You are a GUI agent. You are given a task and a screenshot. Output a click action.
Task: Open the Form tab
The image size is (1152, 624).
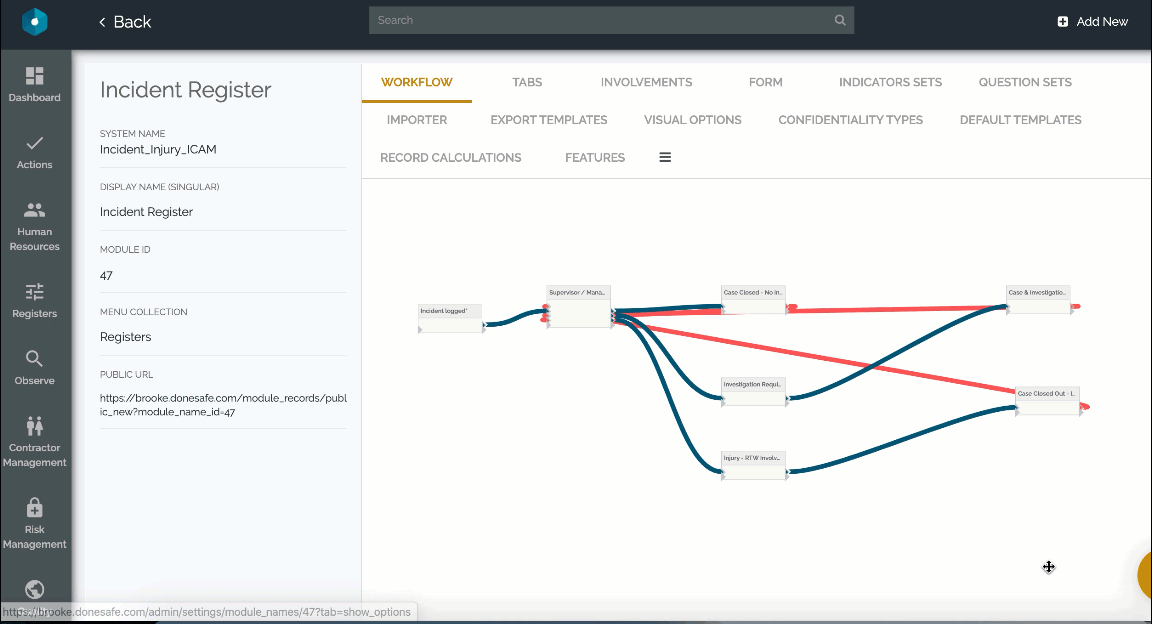(x=765, y=82)
